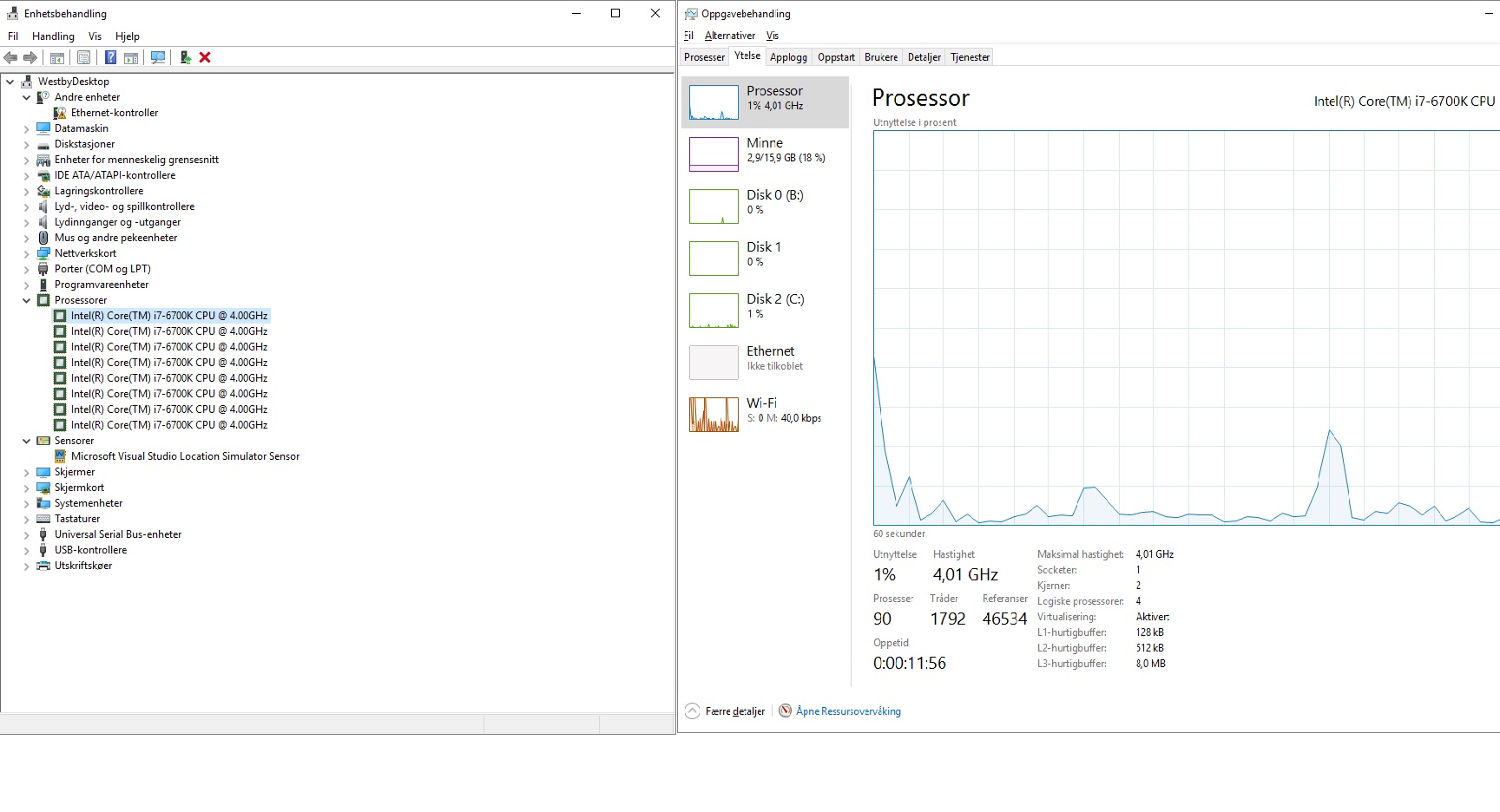Click the show/hide action pane toolbar icon

131,57
